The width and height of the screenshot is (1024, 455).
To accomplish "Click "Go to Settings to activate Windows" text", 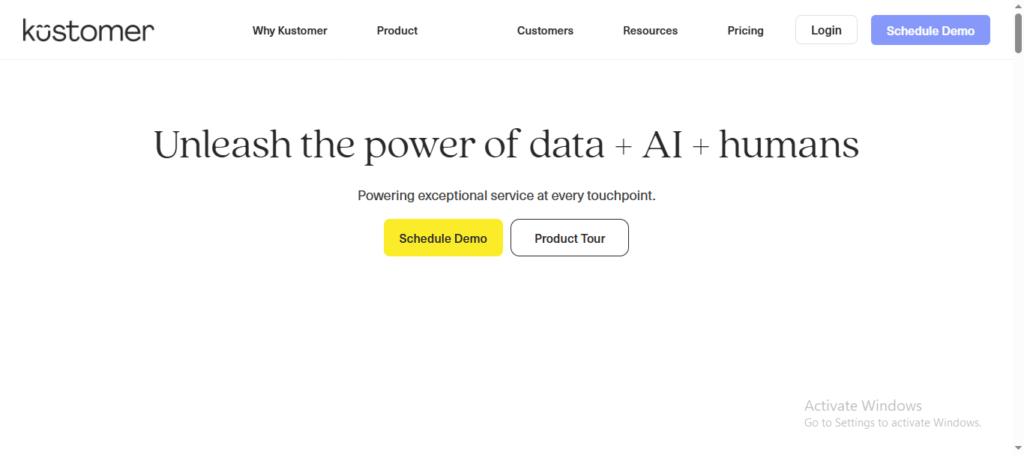I will [892, 423].
